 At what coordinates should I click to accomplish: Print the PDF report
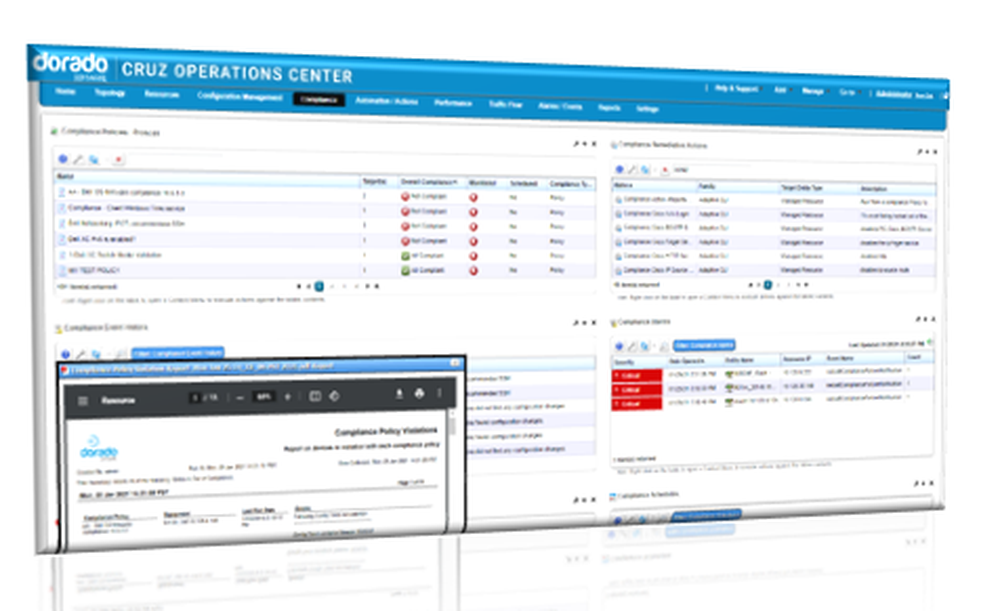[x=420, y=394]
